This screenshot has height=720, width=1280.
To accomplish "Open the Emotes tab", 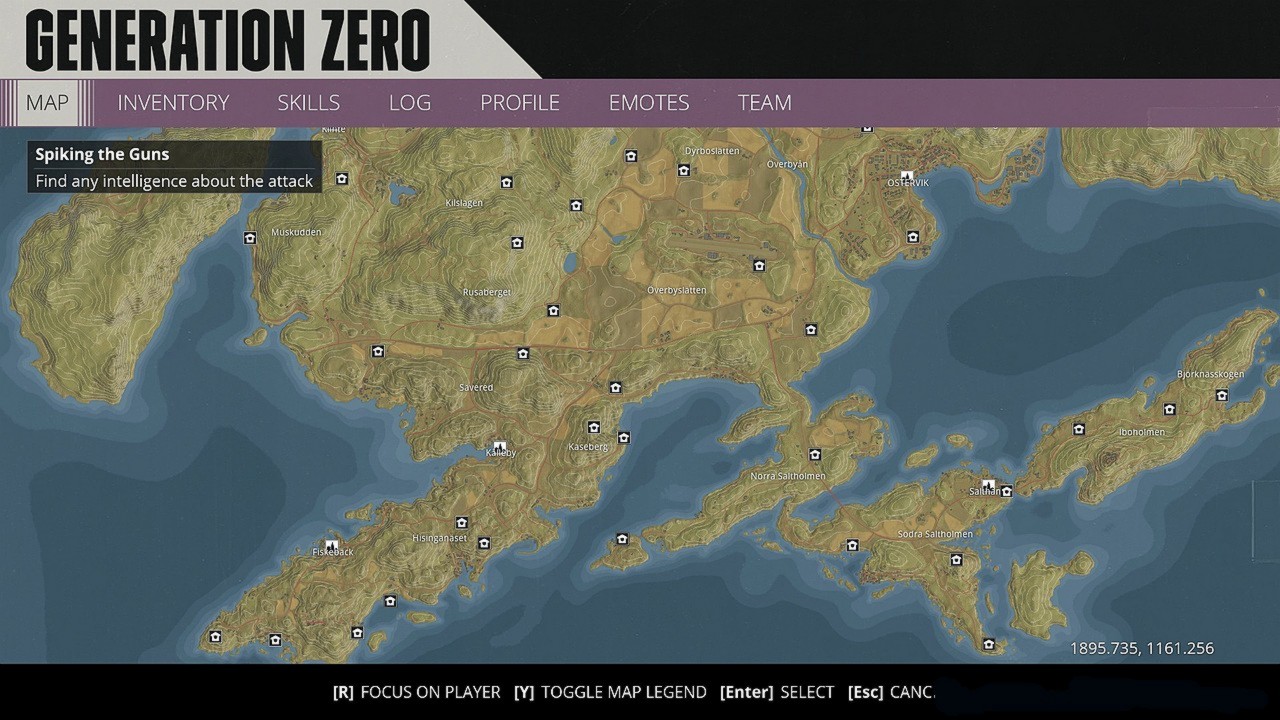I will 649,103.
